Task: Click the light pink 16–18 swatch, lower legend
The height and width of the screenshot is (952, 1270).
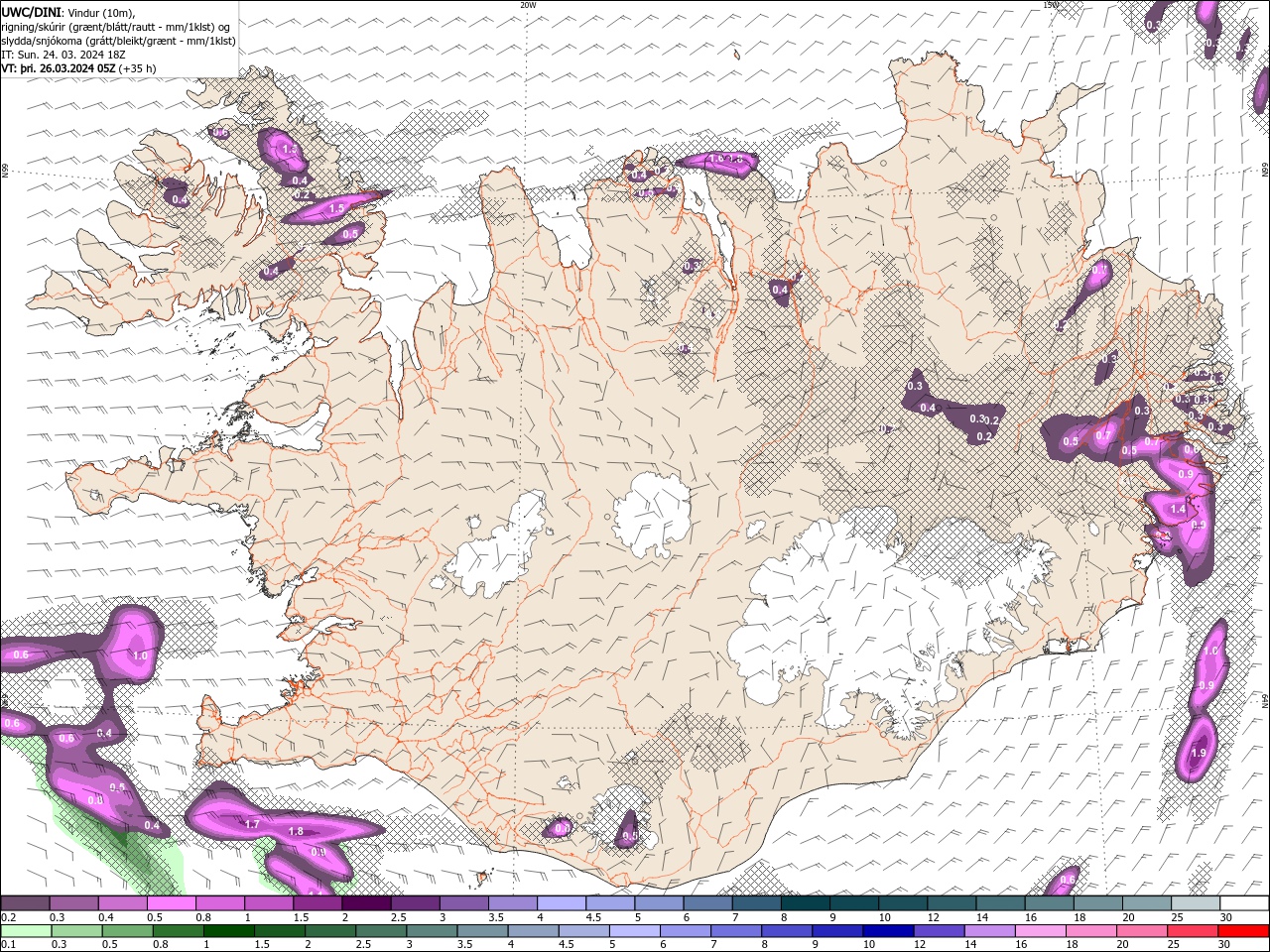Action: tap(1040, 930)
